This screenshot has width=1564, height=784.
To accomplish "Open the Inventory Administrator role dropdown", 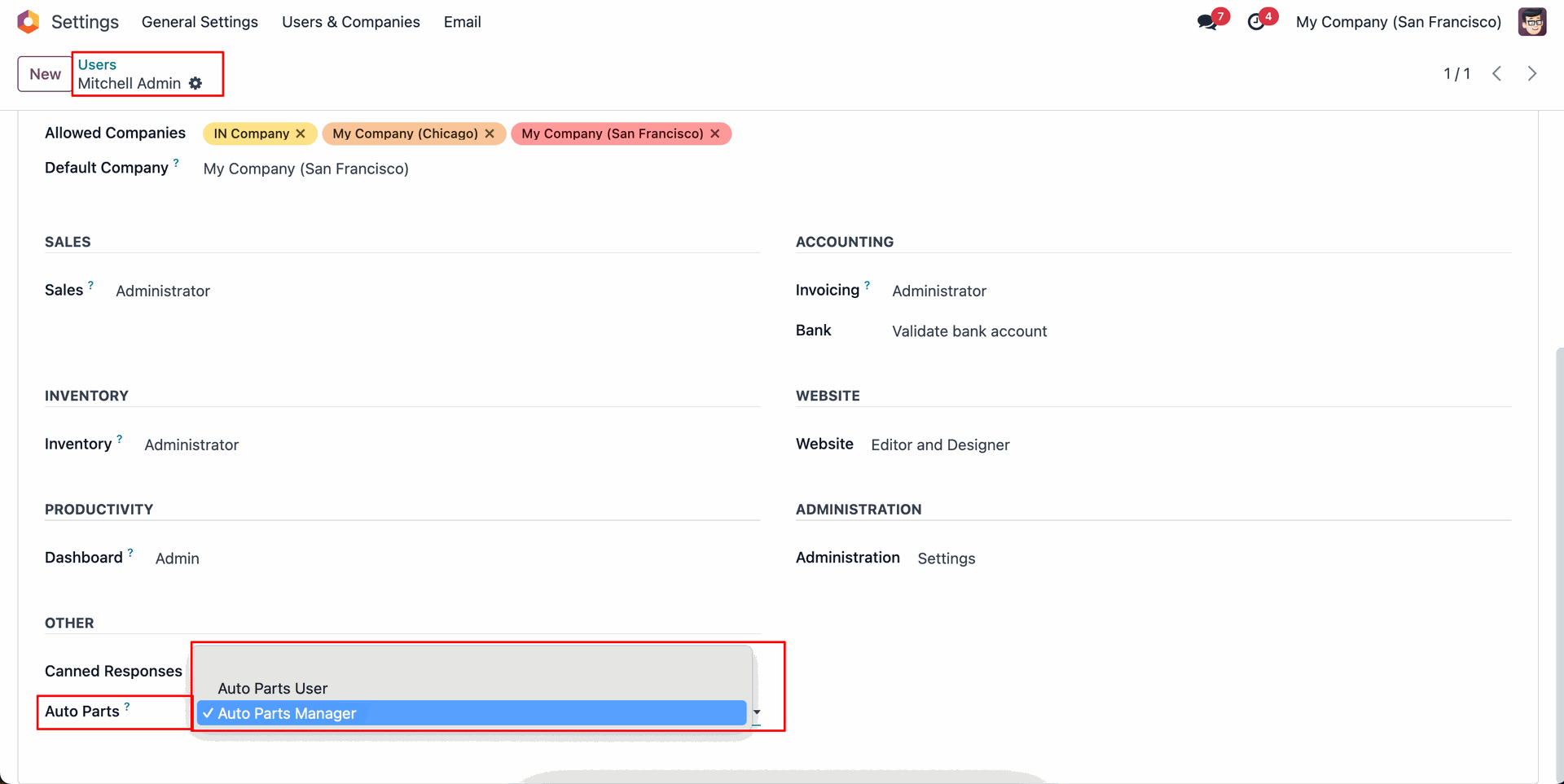I will point(191,445).
